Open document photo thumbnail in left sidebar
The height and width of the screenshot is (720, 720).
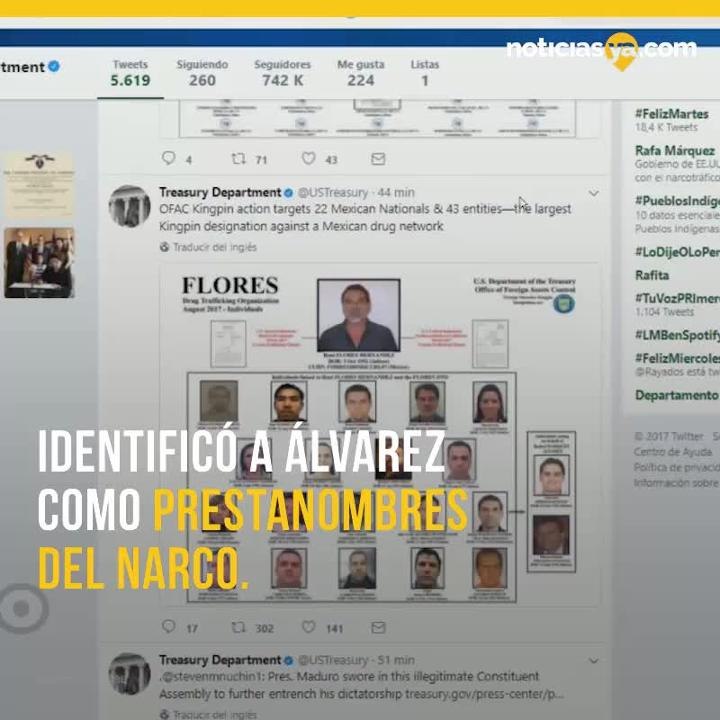39,185
